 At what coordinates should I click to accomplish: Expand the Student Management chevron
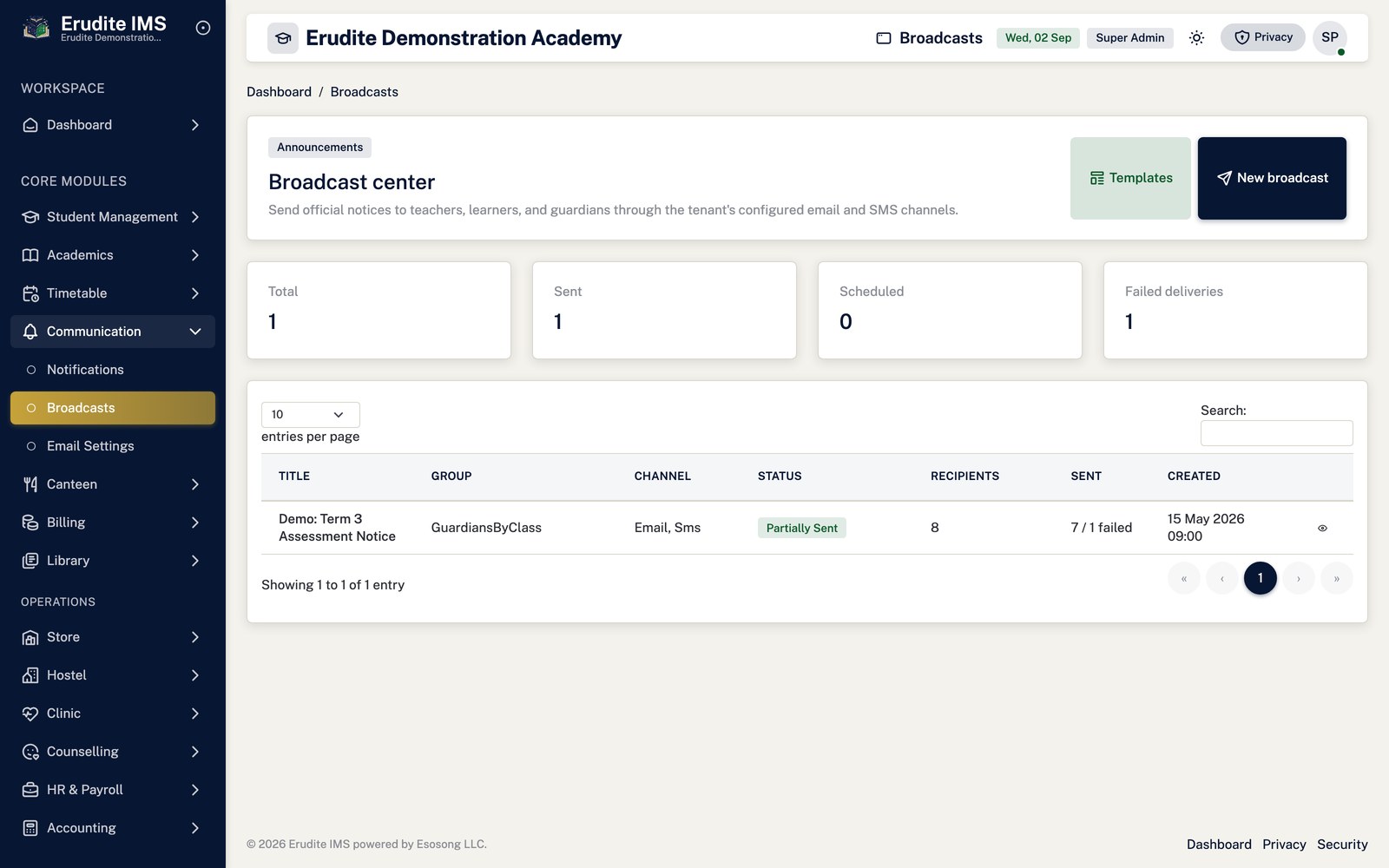(195, 217)
